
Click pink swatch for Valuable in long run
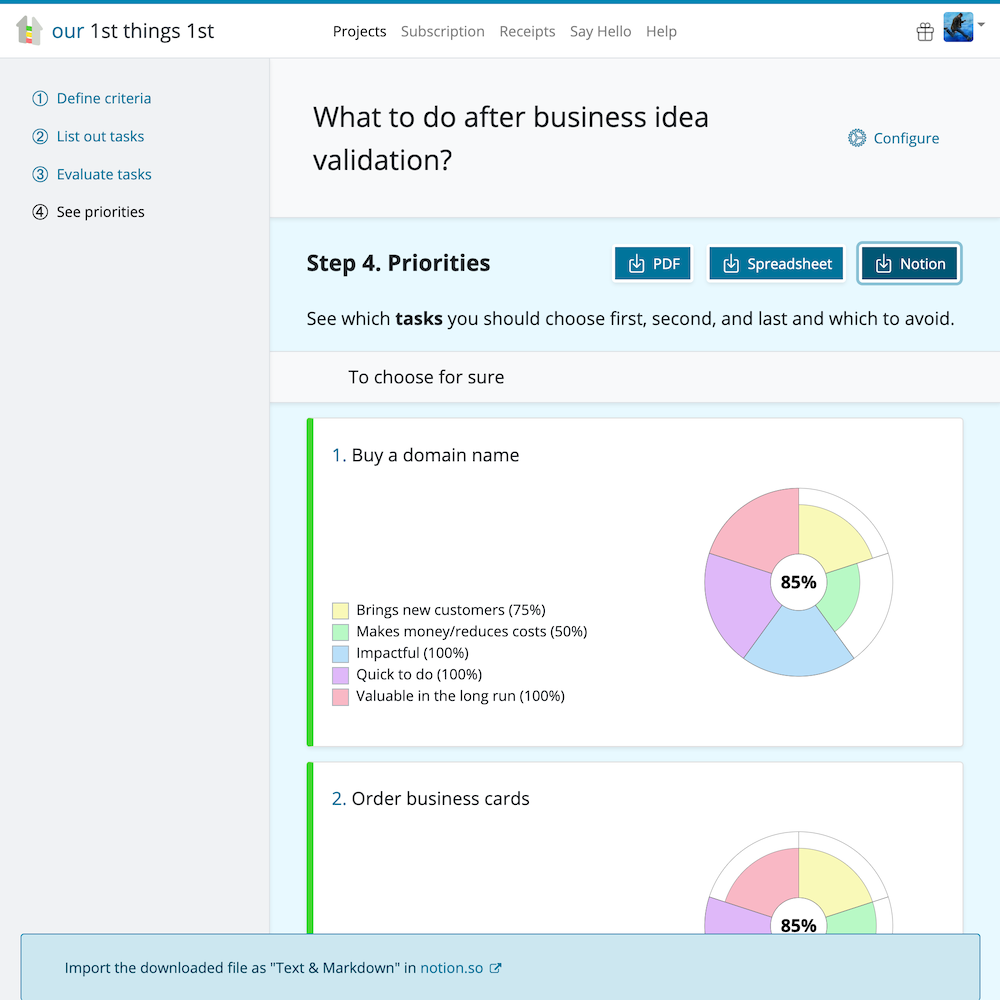point(341,696)
